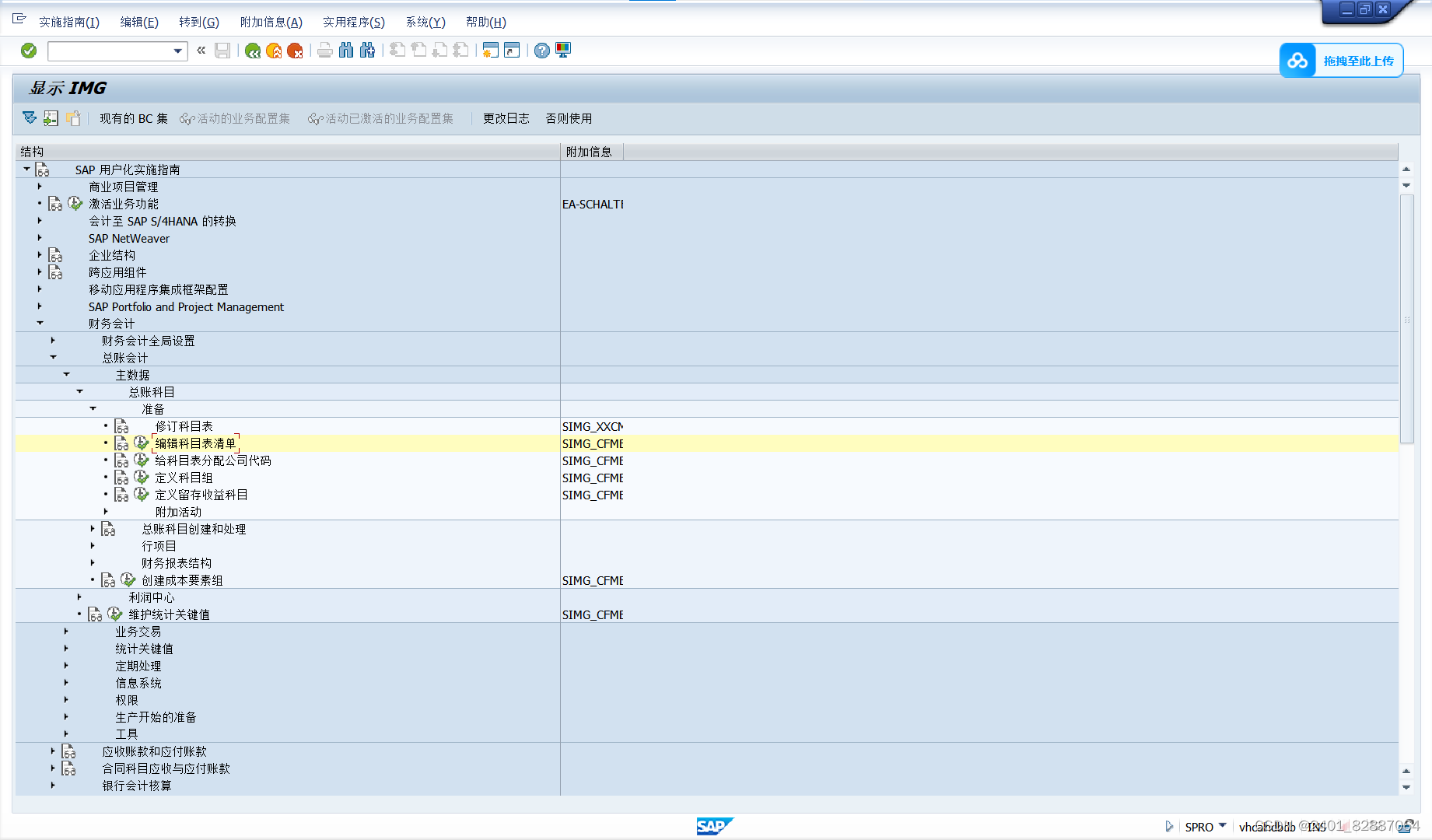Click the Save icon in the toolbar
Screen dimensions: 1432x840
pos(222,50)
